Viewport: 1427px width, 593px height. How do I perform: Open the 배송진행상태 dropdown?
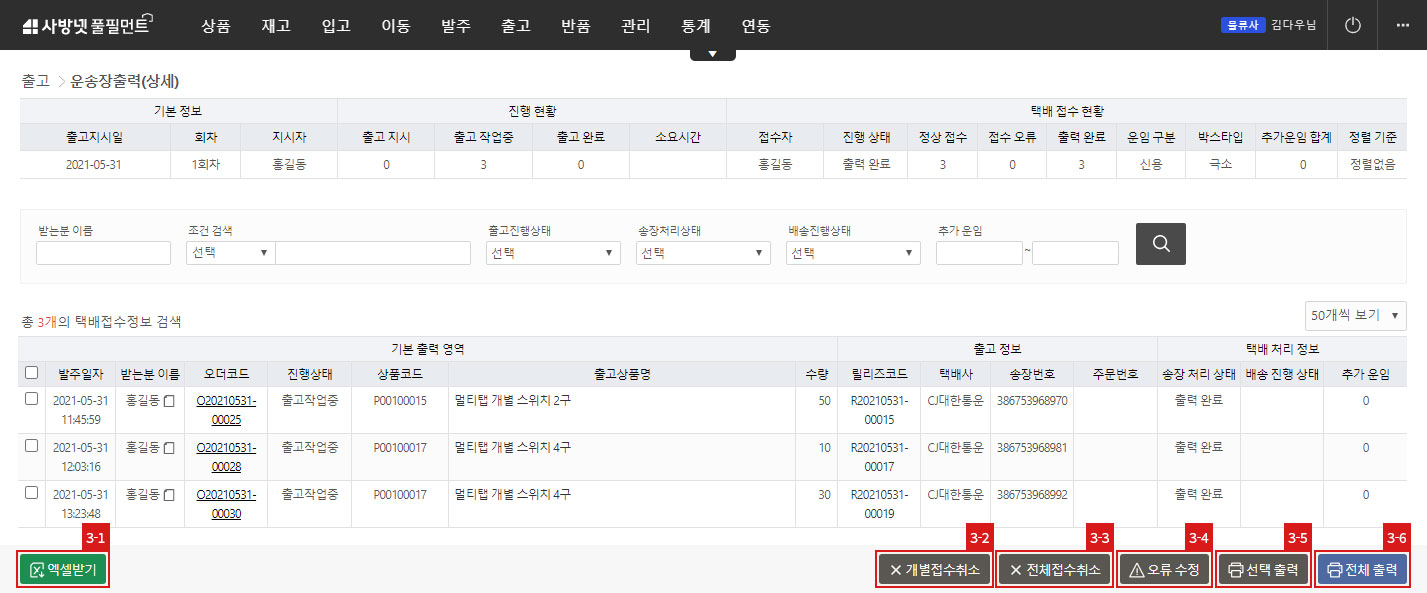(x=853, y=253)
